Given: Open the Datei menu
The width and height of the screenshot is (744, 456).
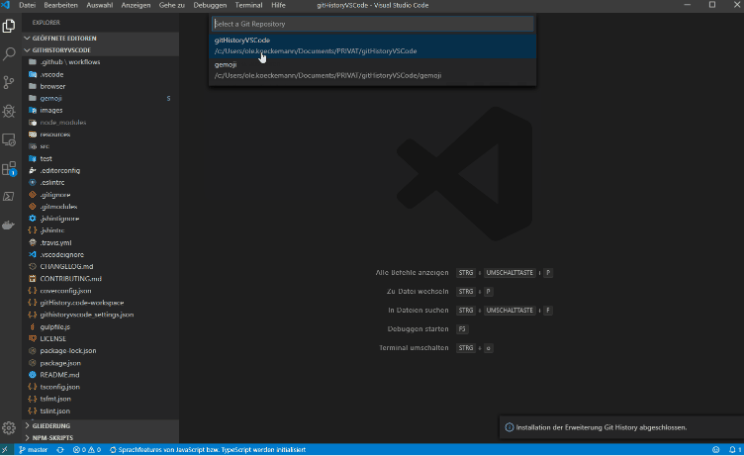Looking at the screenshot, I should 27,5.
